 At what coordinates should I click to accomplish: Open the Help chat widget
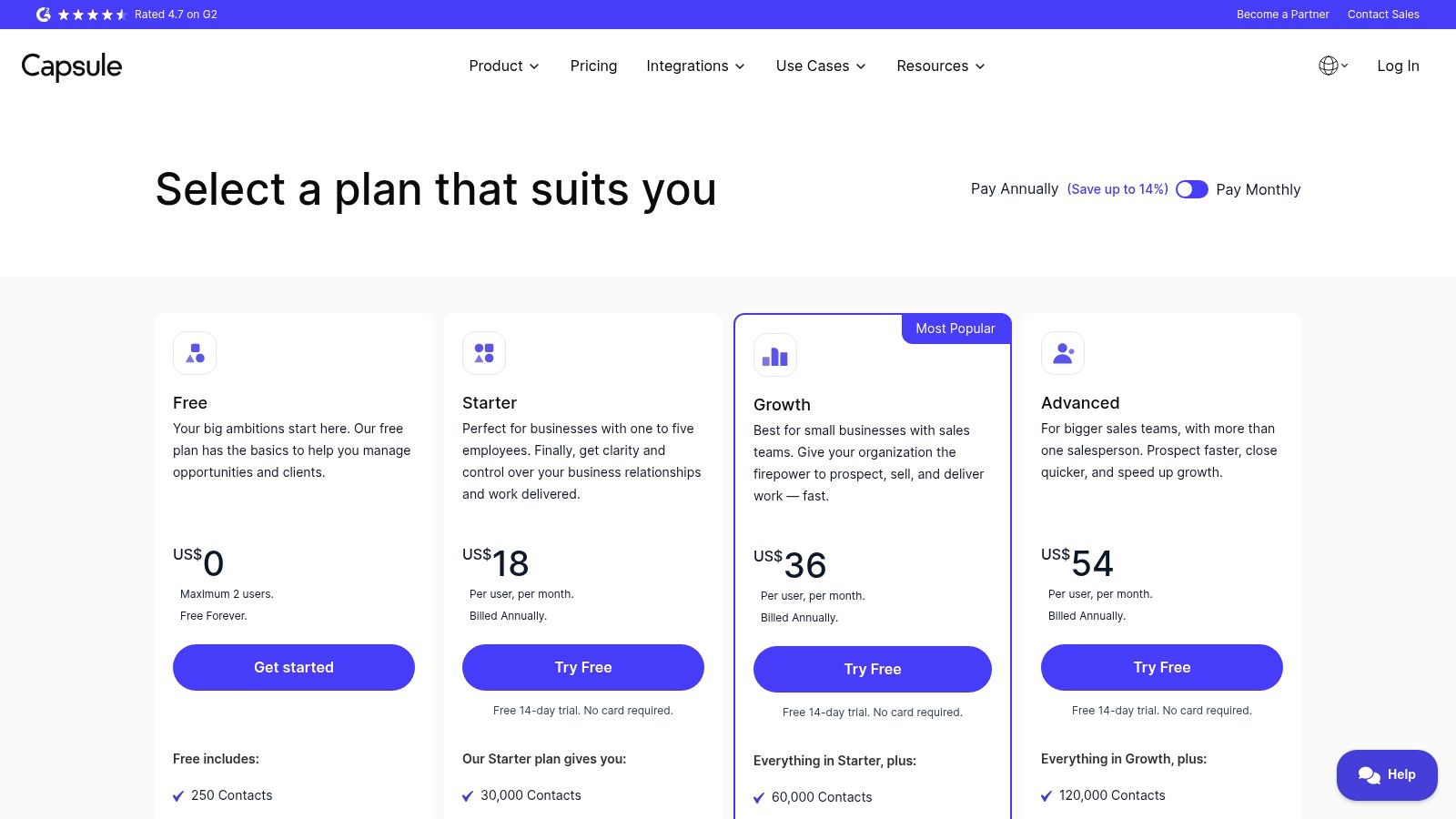[x=1387, y=774]
